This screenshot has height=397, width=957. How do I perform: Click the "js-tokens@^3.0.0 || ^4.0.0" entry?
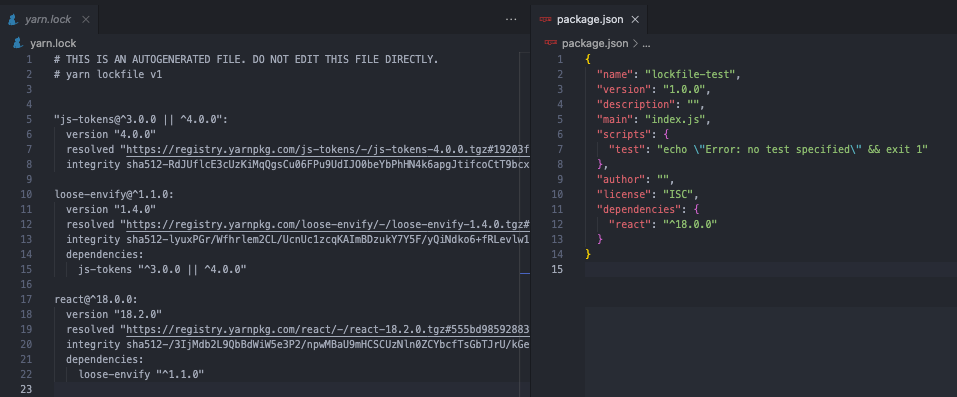click(140, 120)
